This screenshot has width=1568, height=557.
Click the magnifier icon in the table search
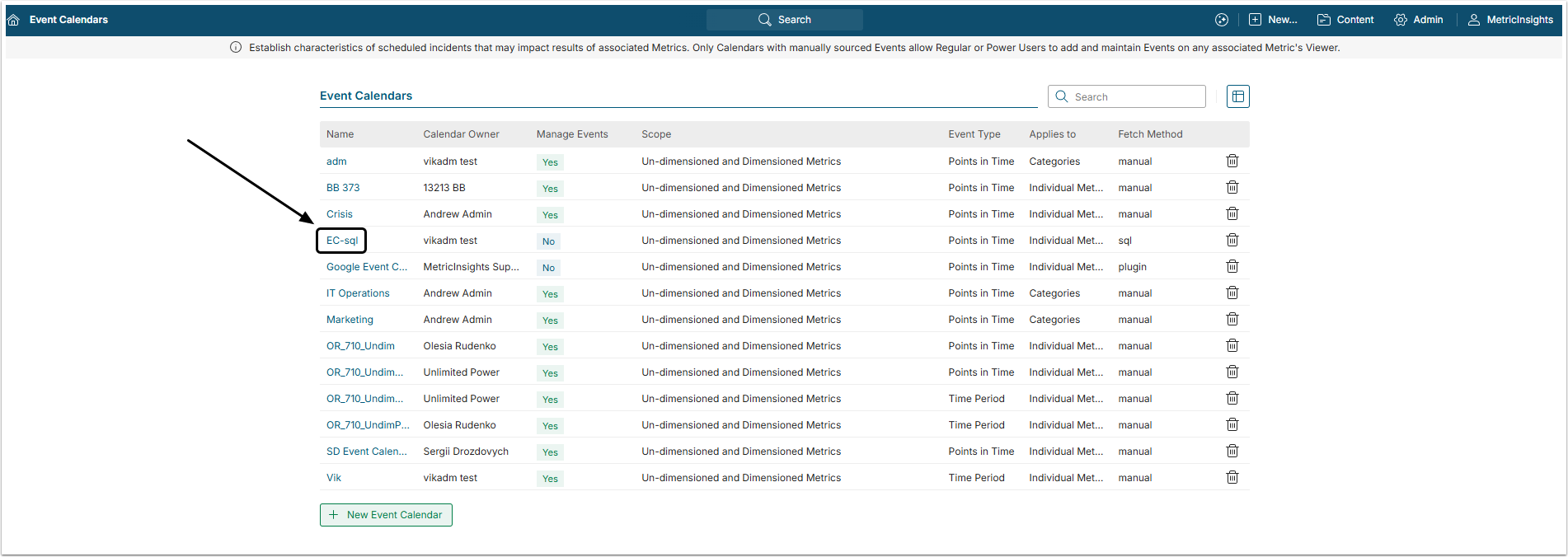tap(1062, 96)
